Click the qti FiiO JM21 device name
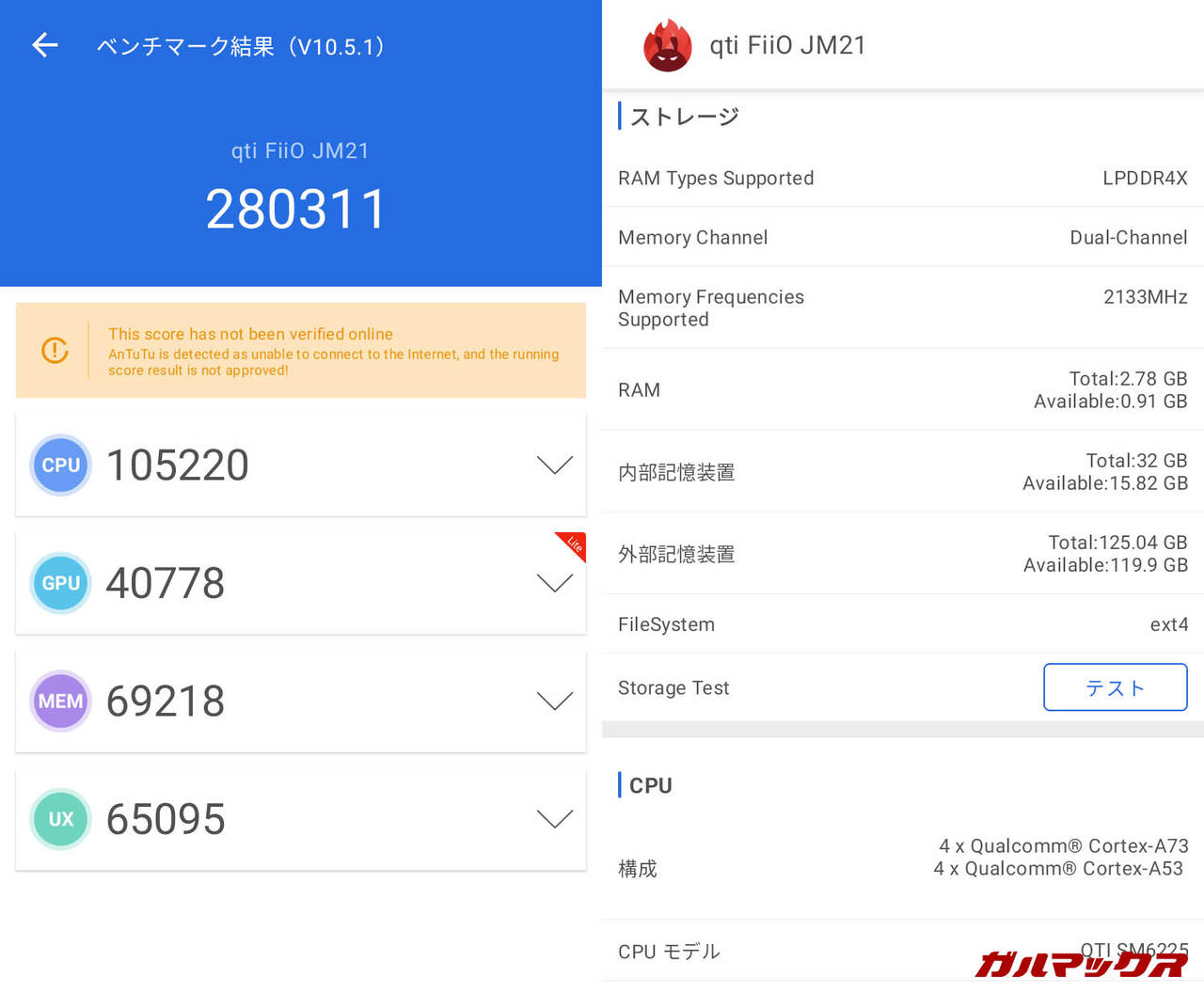The image size is (1204, 993). (x=788, y=45)
